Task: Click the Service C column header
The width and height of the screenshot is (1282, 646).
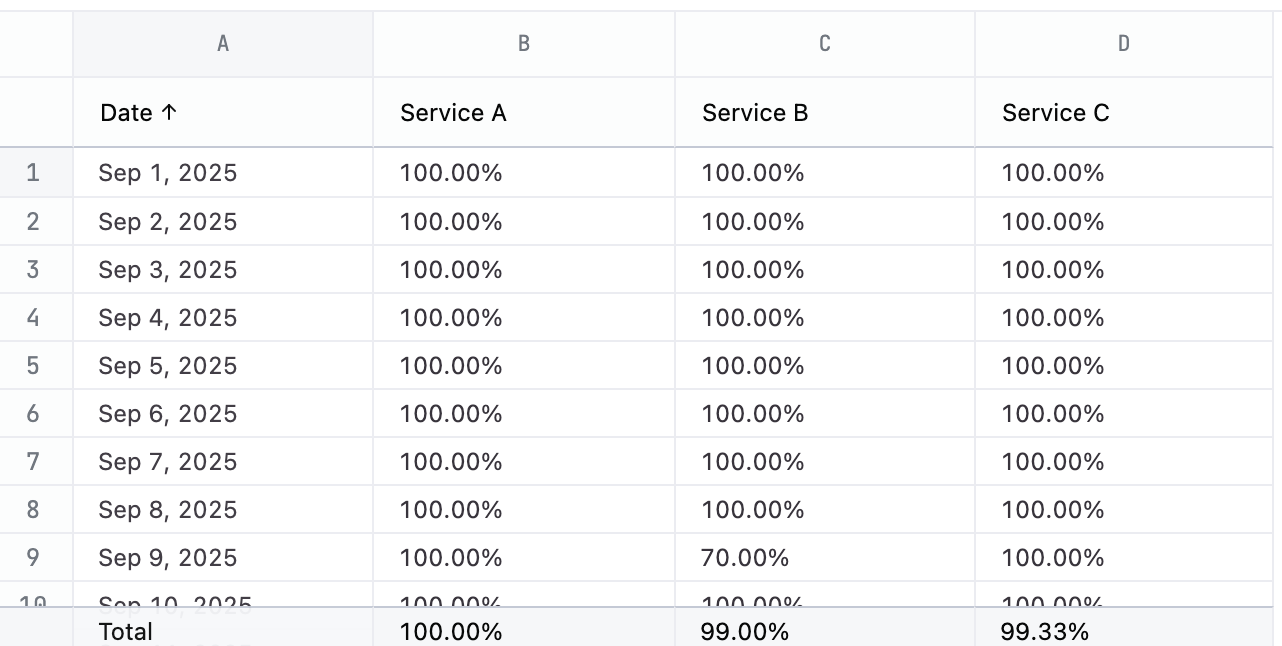Action: [x=1056, y=113]
